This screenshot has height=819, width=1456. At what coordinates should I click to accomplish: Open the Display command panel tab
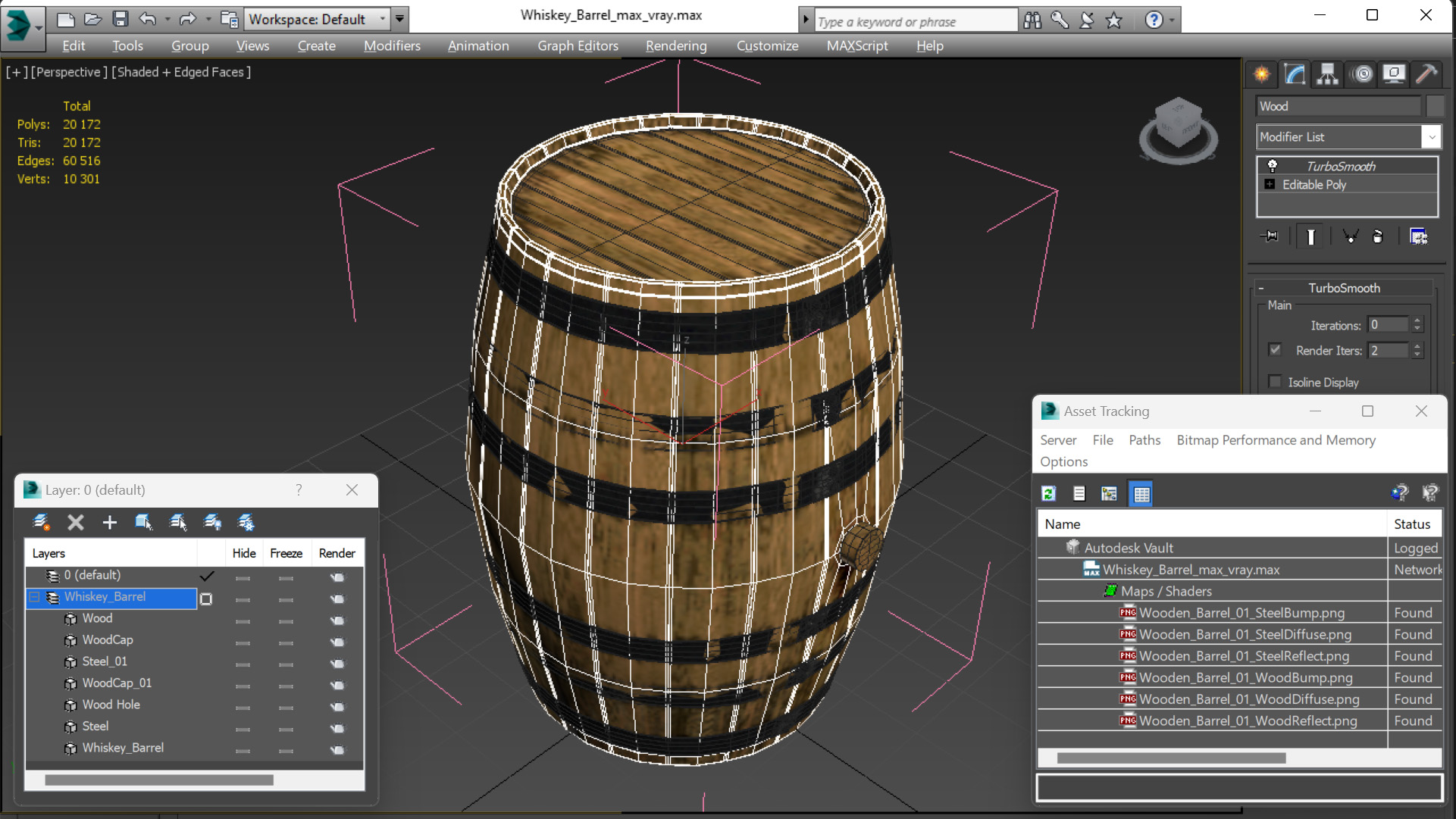[1394, 74]
